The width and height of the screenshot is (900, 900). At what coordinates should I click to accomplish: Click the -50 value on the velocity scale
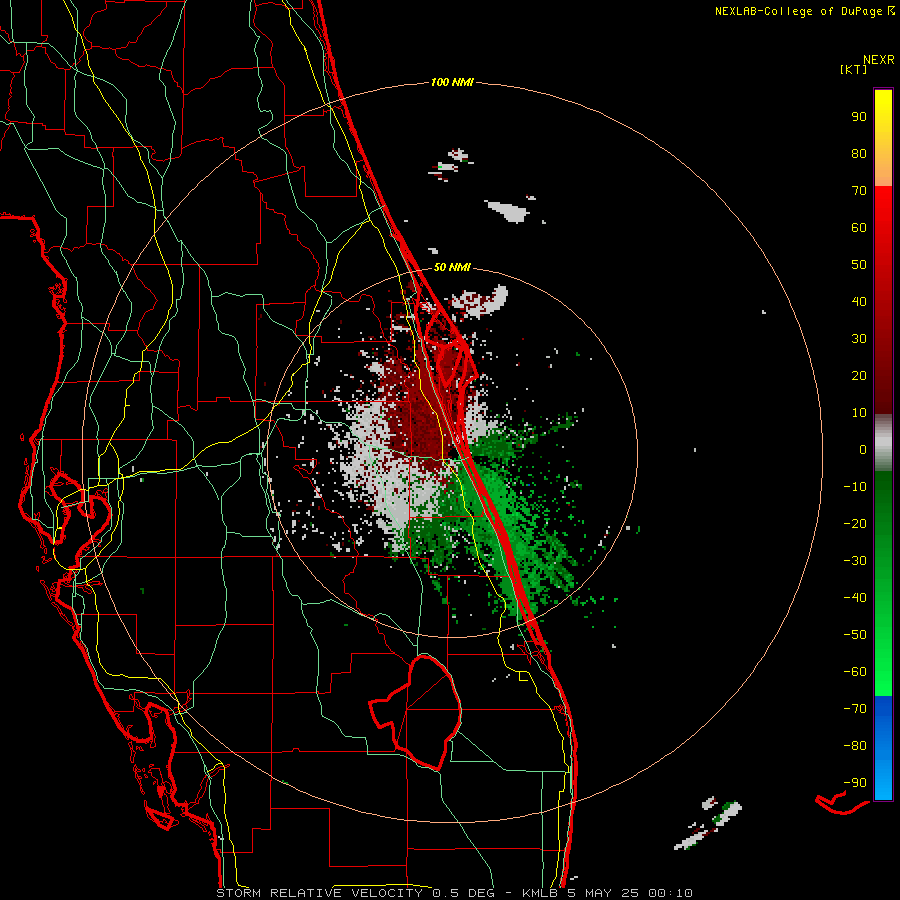pos(855,634)
